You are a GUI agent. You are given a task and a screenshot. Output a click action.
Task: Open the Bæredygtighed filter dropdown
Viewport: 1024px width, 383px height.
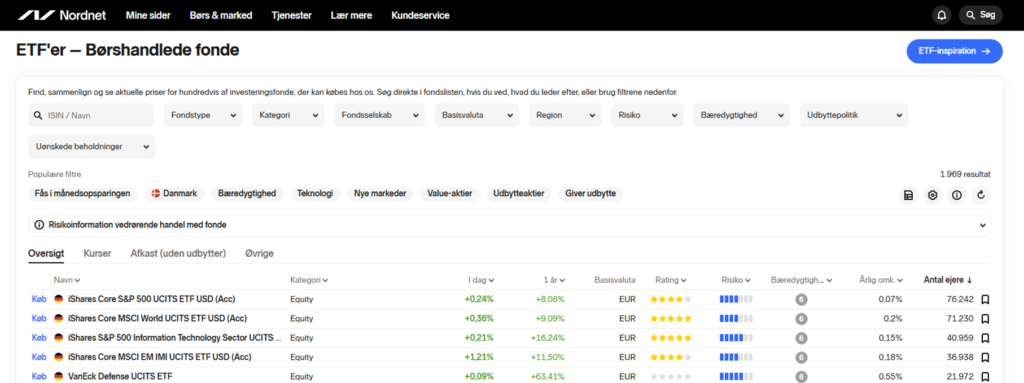pos(741,115)
